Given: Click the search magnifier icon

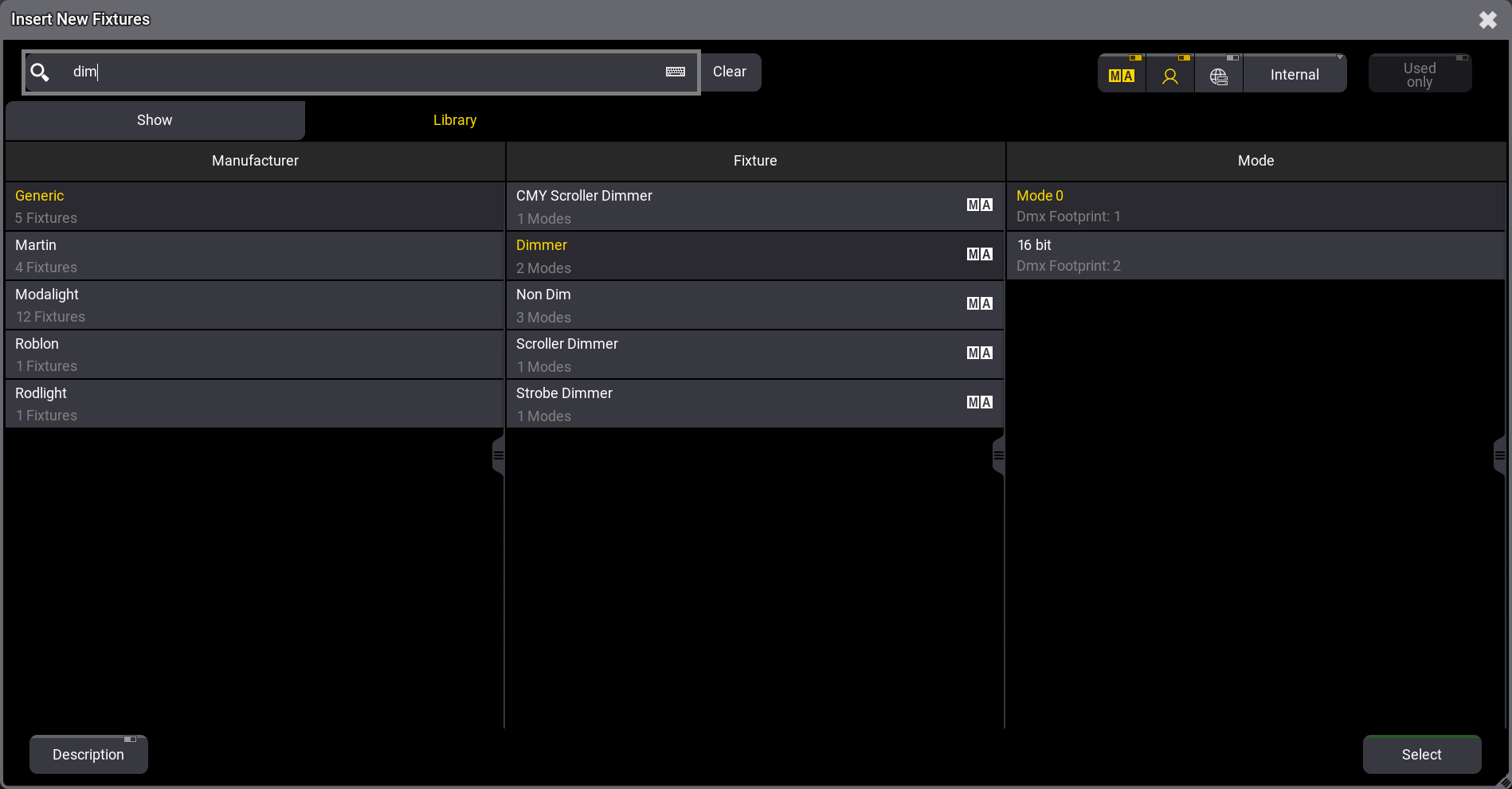Looking at the screenshot, I should 40,72.
